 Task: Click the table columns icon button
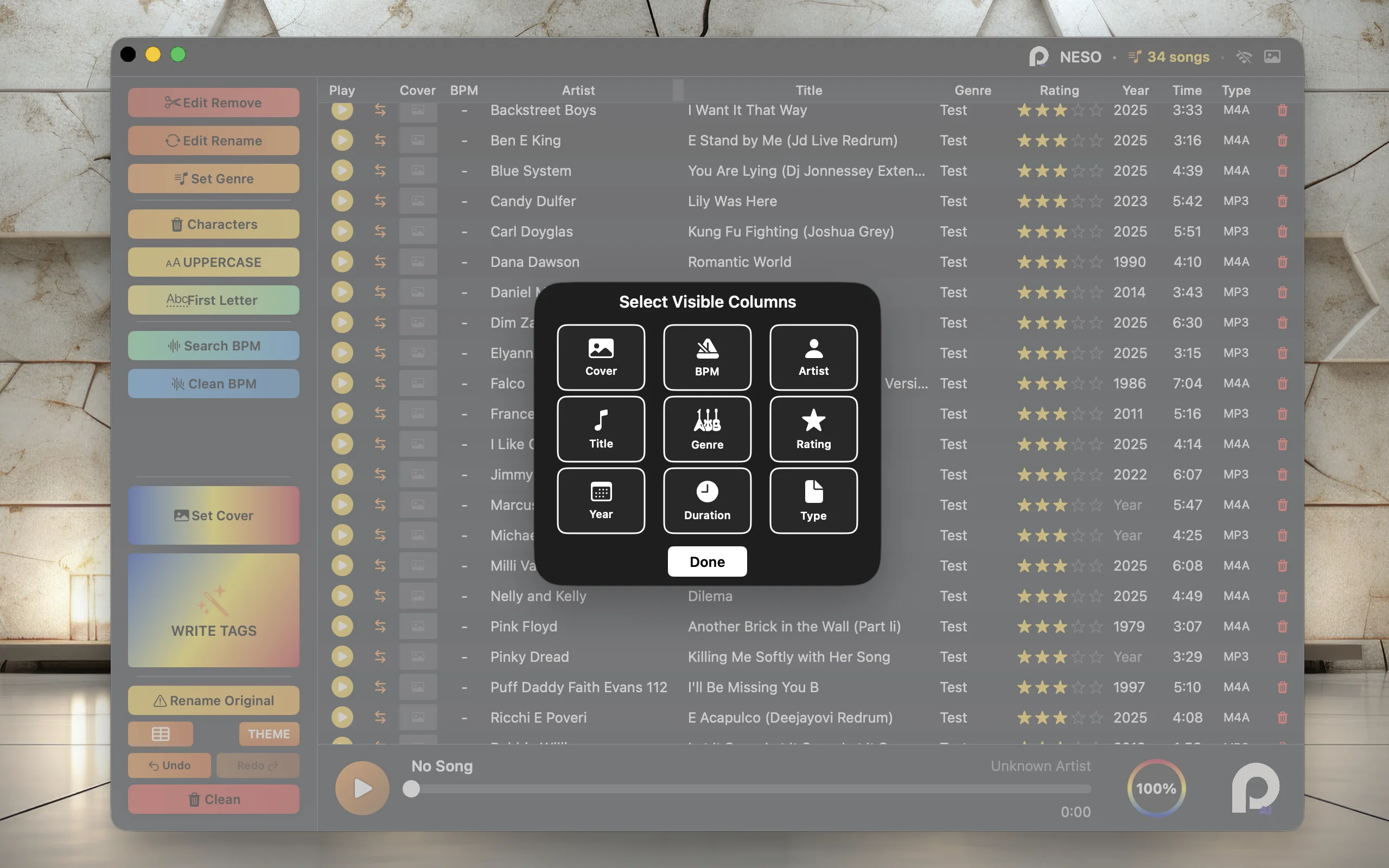160,733
